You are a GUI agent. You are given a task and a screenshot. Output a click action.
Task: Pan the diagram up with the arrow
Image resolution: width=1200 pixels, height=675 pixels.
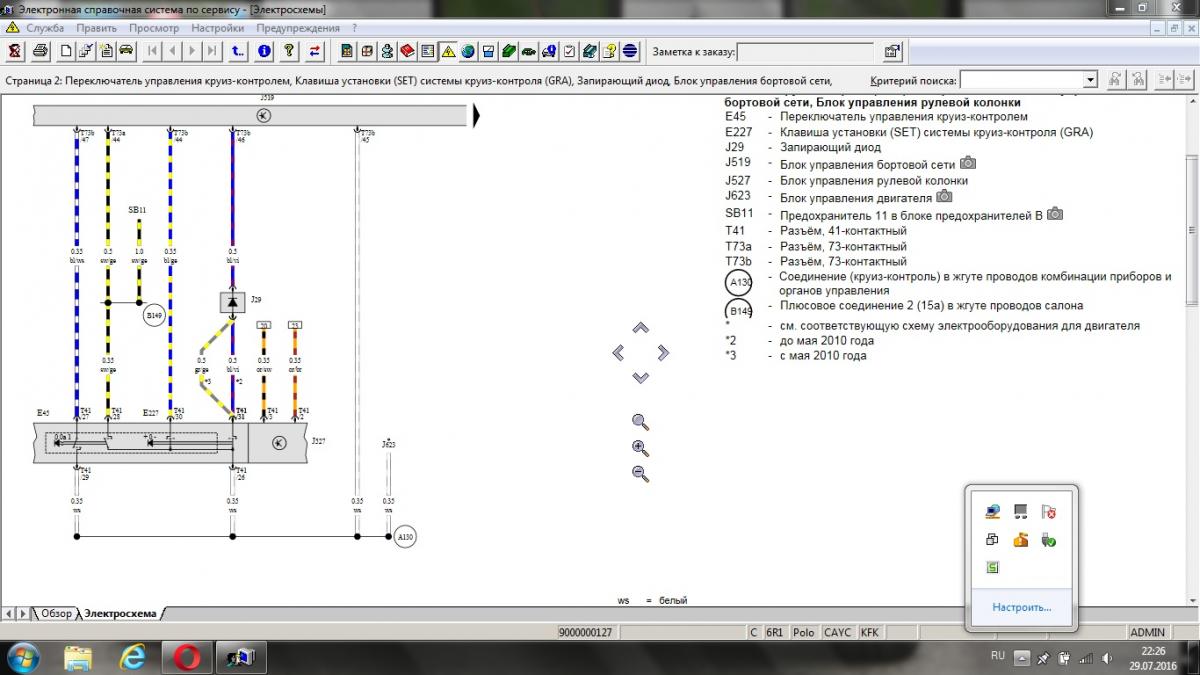(641, 328)
